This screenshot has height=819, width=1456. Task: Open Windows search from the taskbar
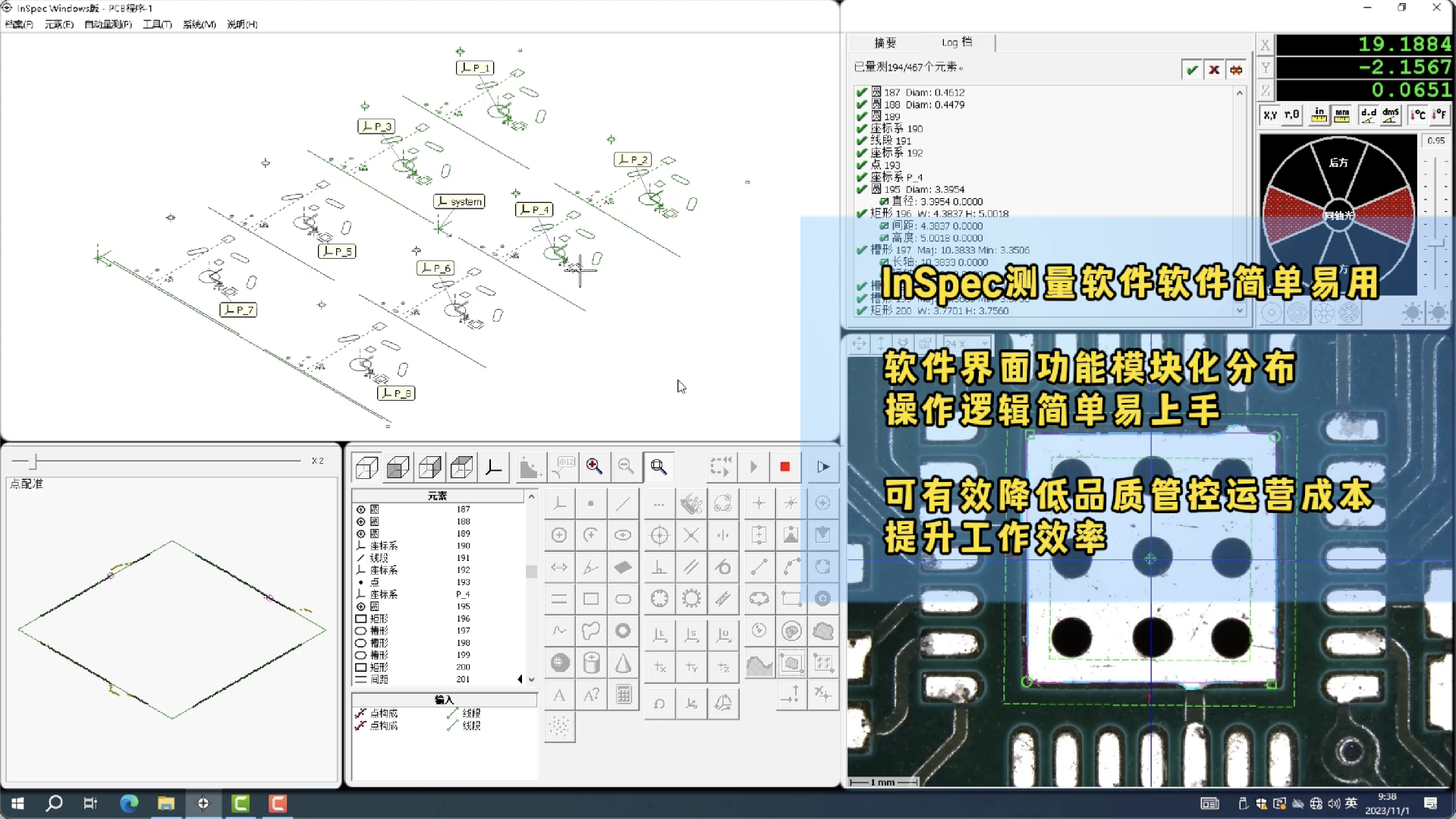click(x=54, y=803)
